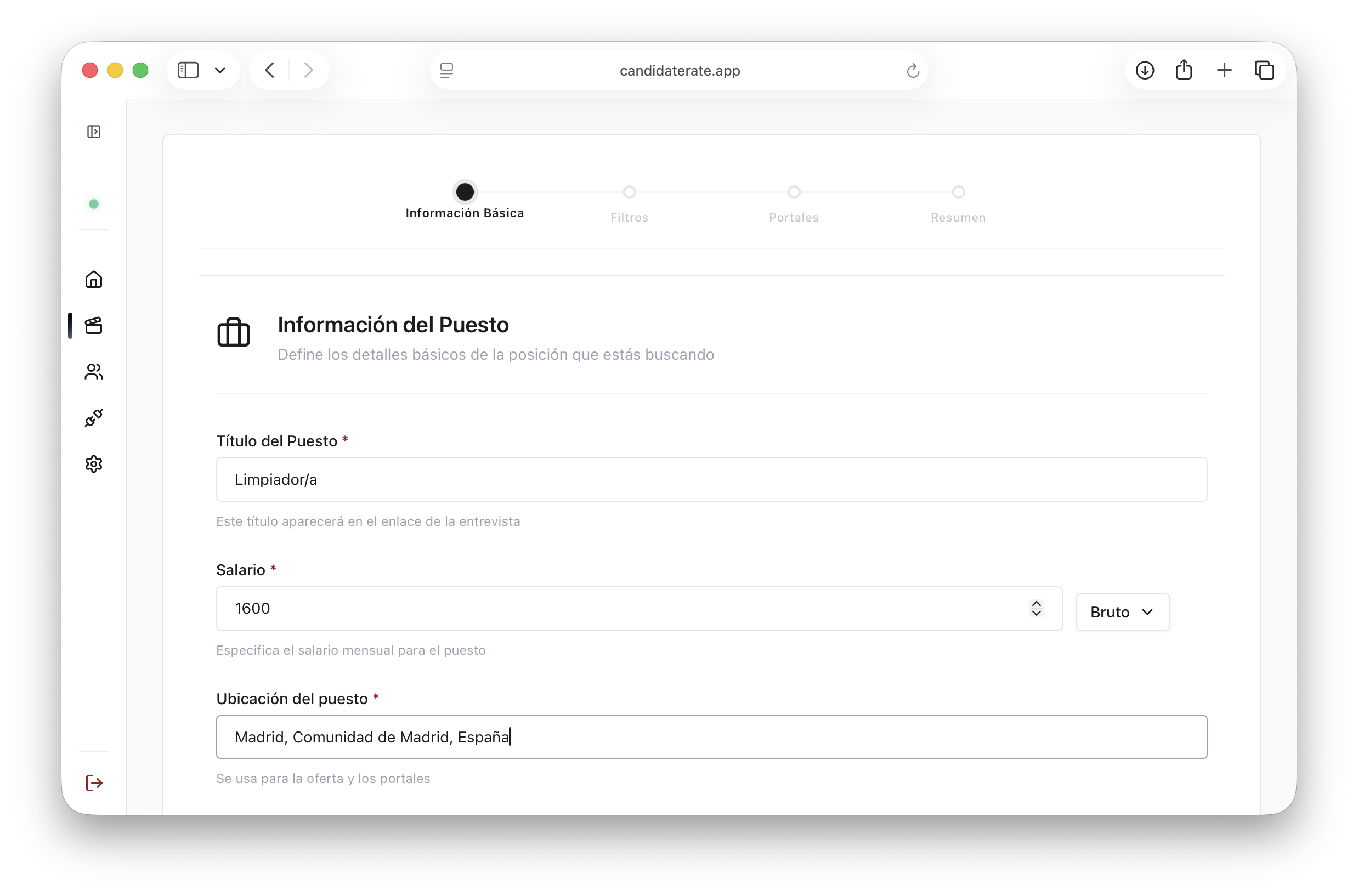Image resolution: width=1358 pixels, height=896 pixels.
Task: Click the salary stepper arrows
Action: click(x=1036, y=608)
